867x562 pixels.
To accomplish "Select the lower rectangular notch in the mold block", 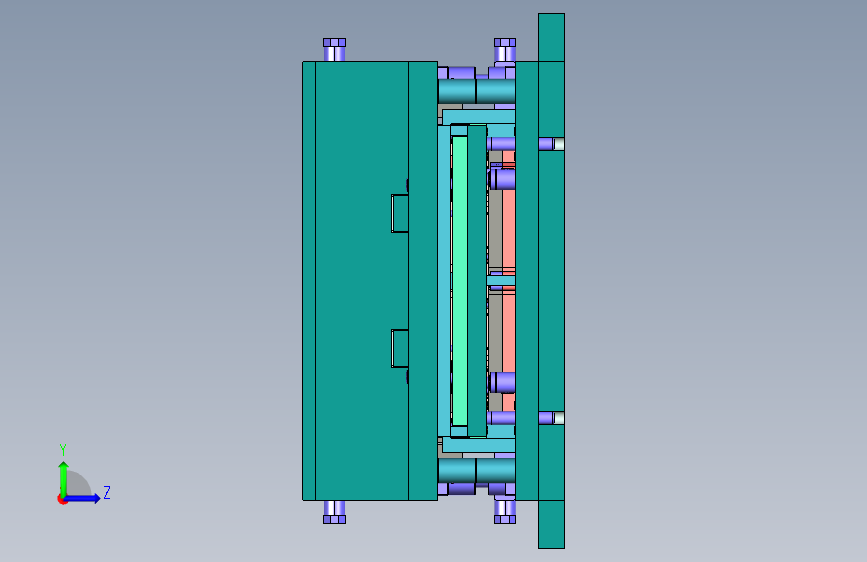I will click(x=400, y=348).
